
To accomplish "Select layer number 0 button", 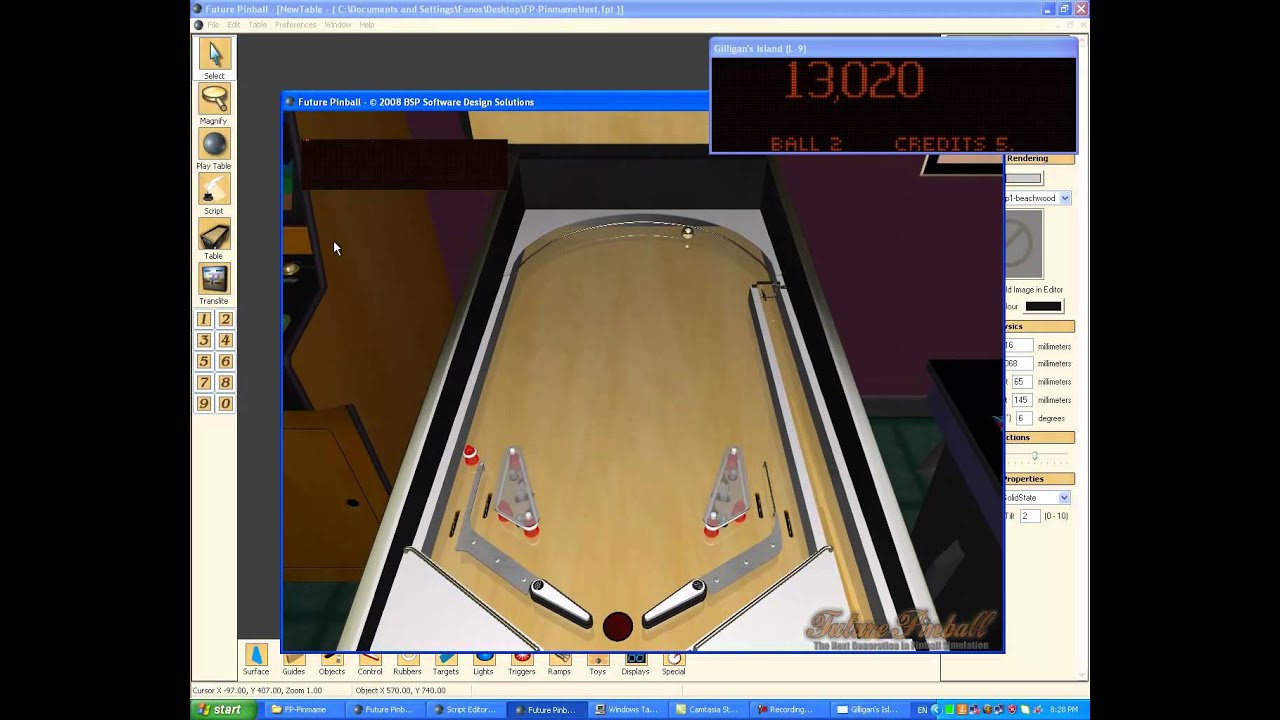I will tap(226, 403).
